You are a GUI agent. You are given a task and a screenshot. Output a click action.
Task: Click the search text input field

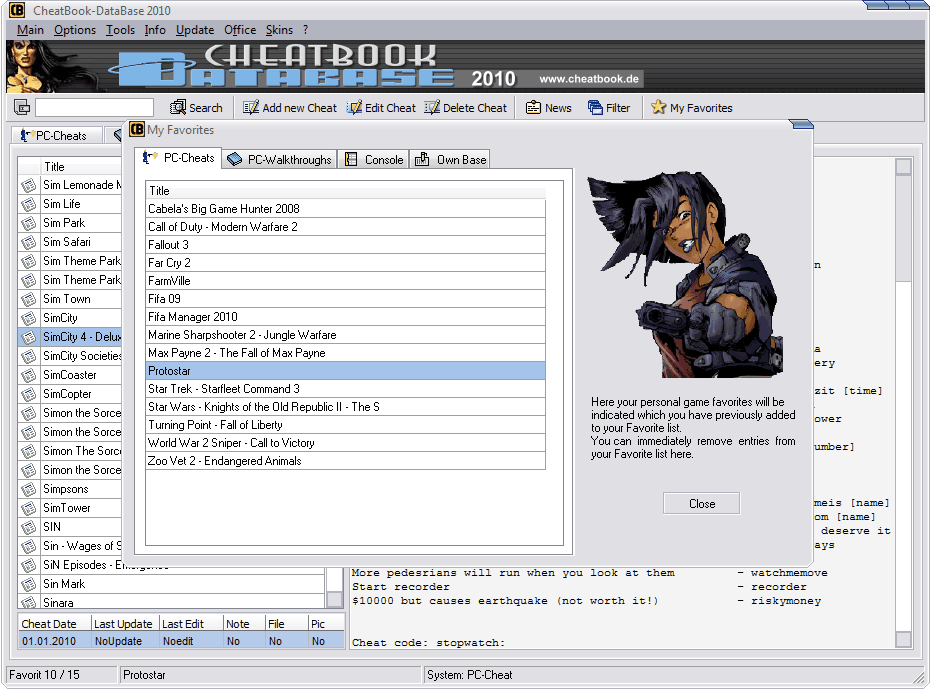pyautogui.click(x=94, y=108)
